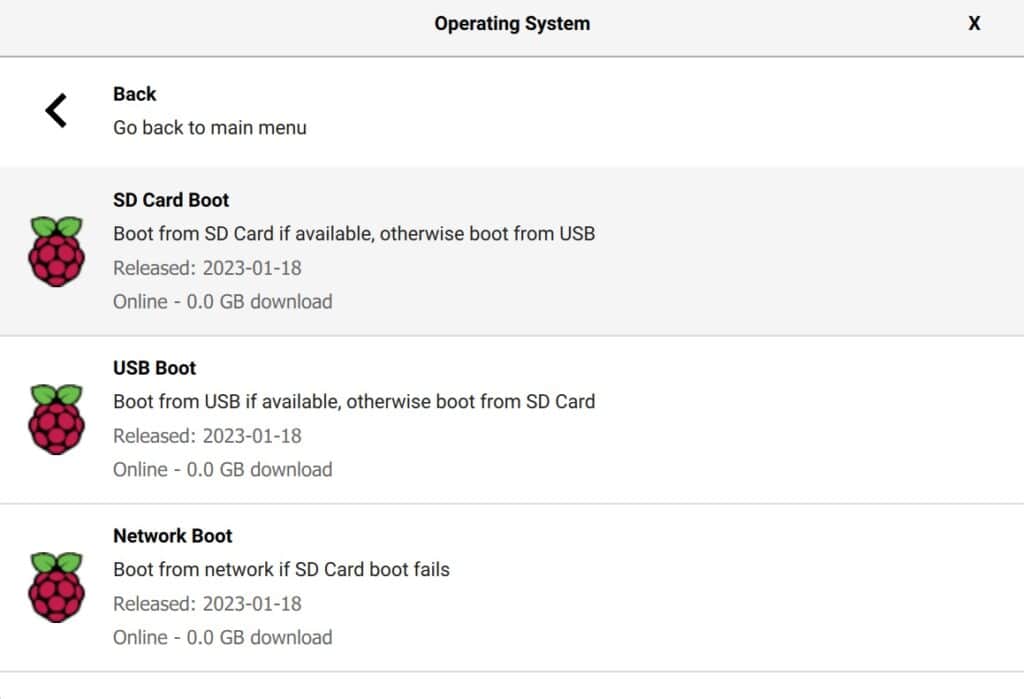Click the release date under SD Card Boot
The image size is (1024, 699).
click(x=207, y=268)
